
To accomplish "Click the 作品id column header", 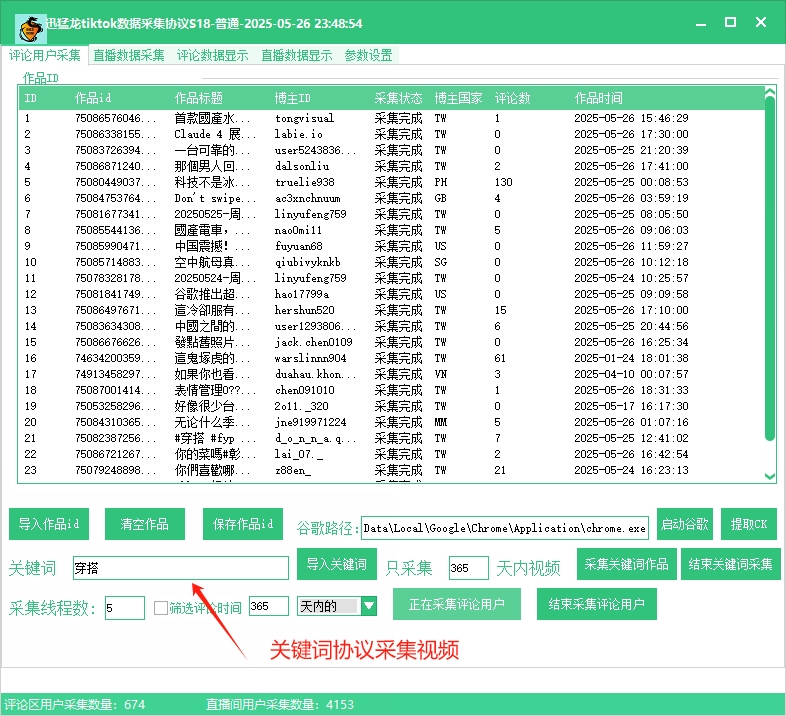I will [x=93, y=98].
